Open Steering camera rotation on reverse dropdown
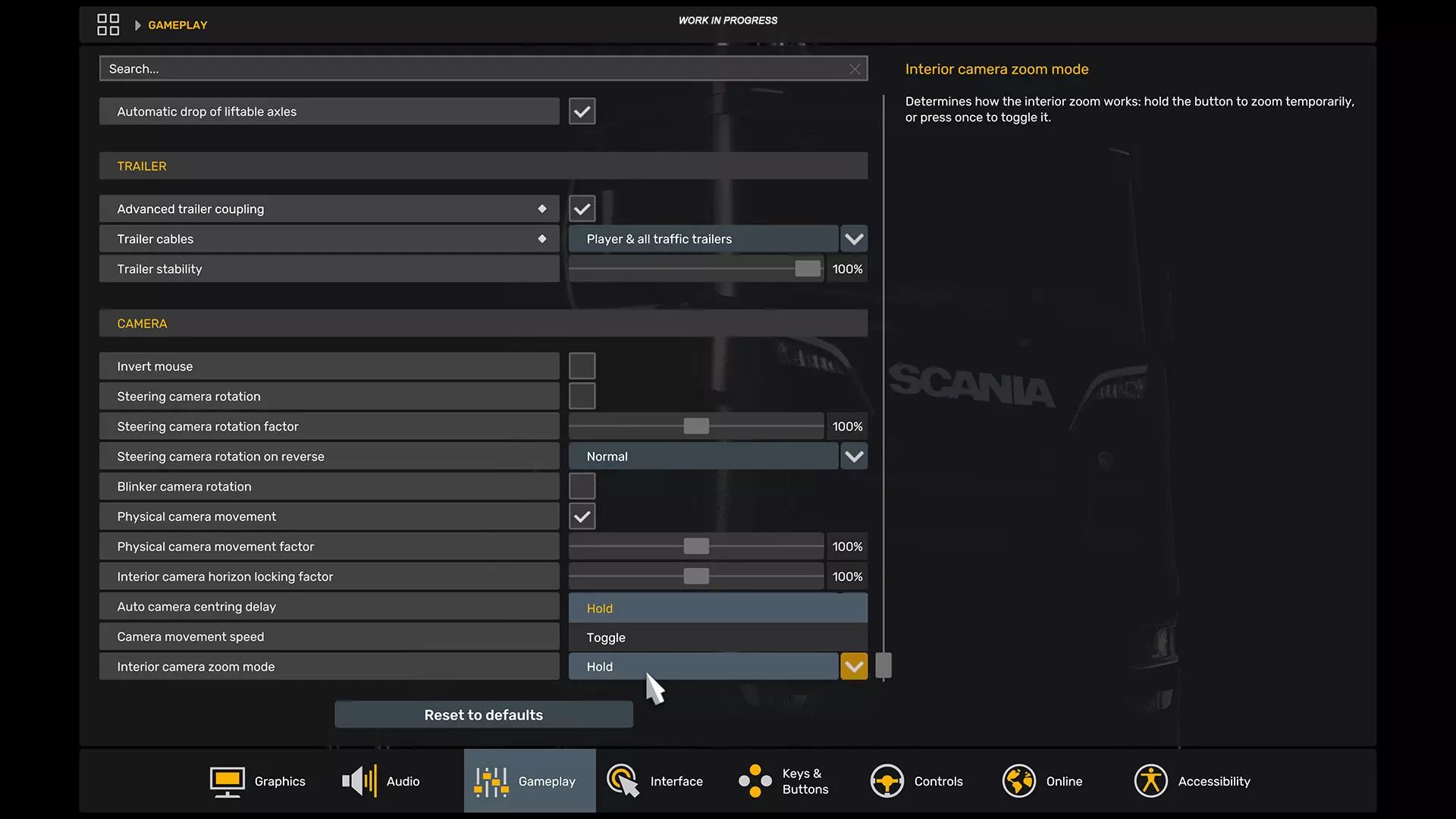 (x=854, y=457)
